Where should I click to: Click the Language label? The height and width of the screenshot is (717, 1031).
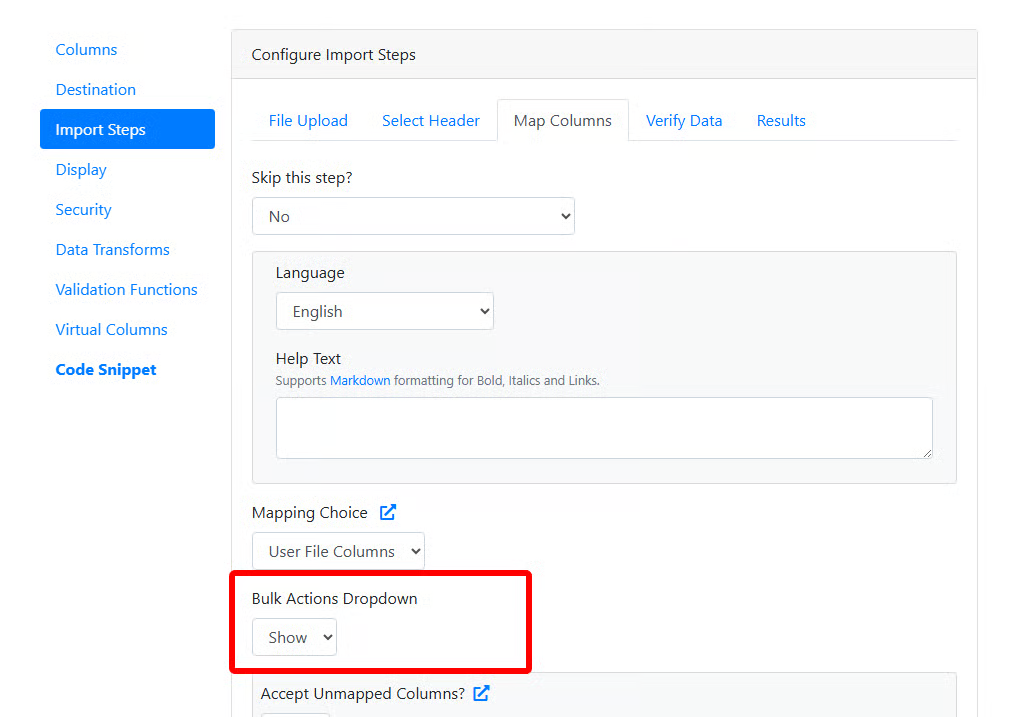[x=310, y=273]
